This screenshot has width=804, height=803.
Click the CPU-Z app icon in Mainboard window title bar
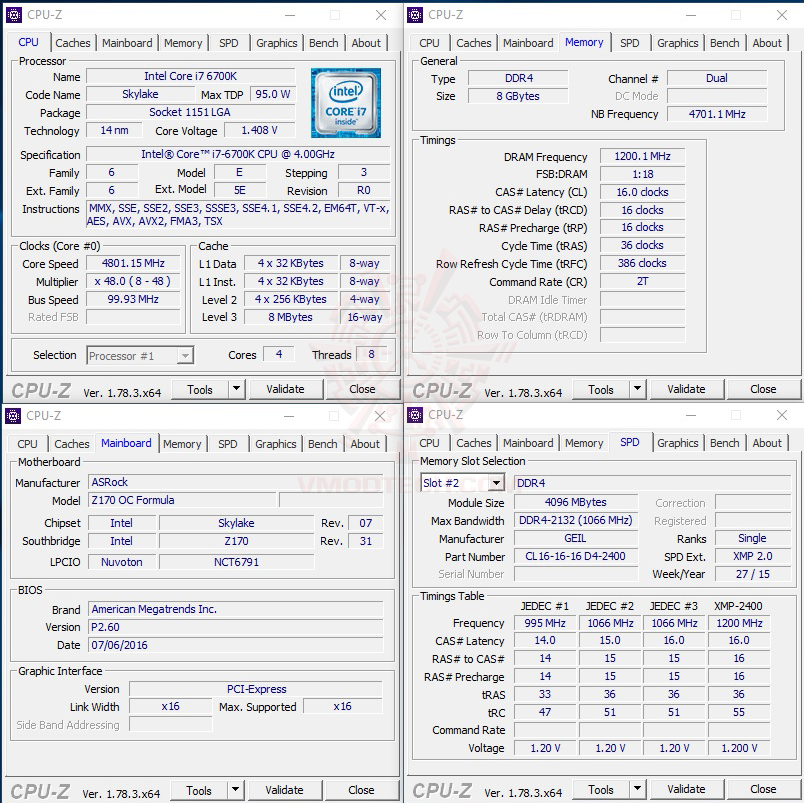point(13,416)
